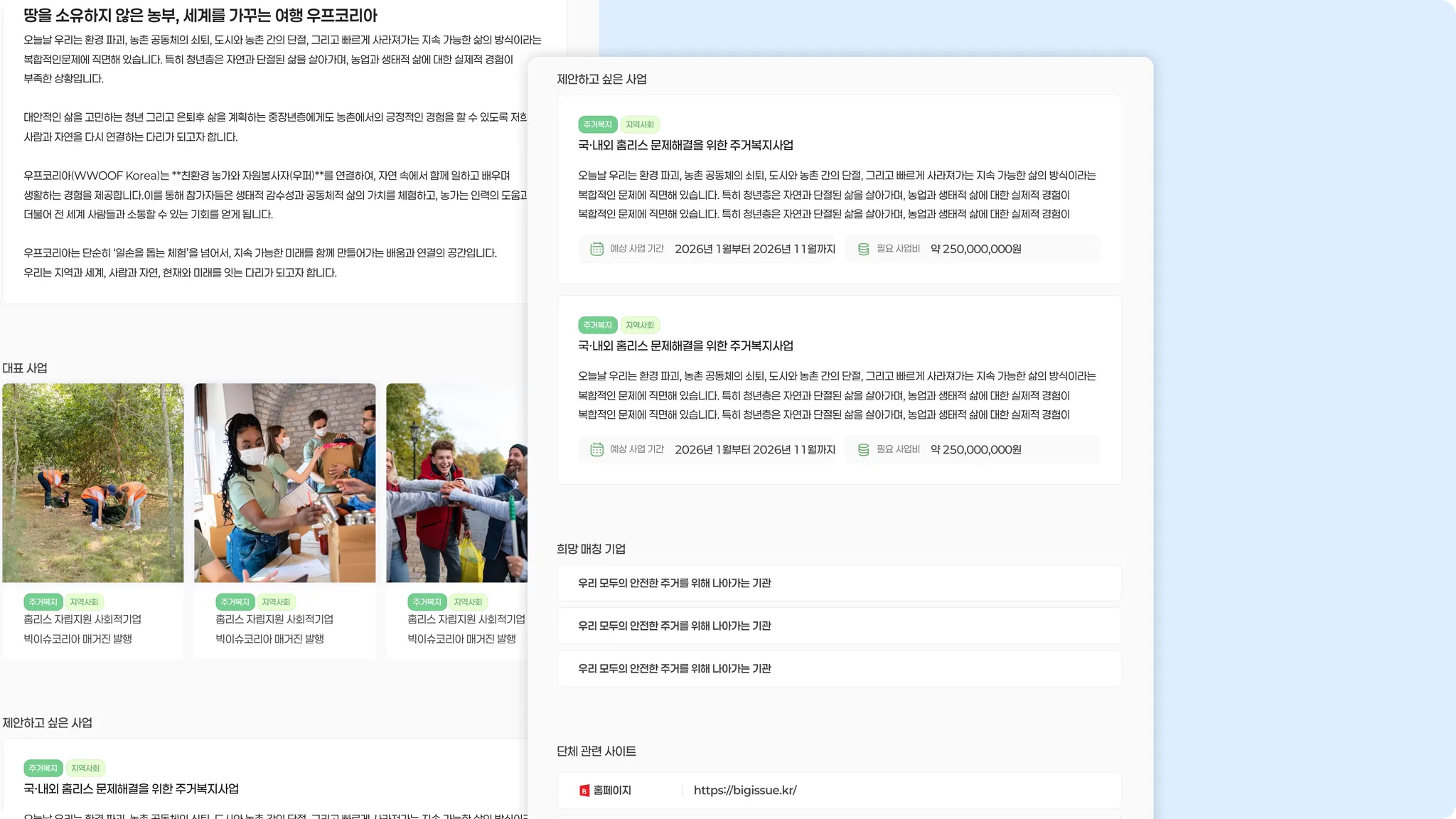Viewport: 1456px width, 819px height.
Task: Click 땅을 소유하지 않은 농부 heading
Action: tap(200, 16)
